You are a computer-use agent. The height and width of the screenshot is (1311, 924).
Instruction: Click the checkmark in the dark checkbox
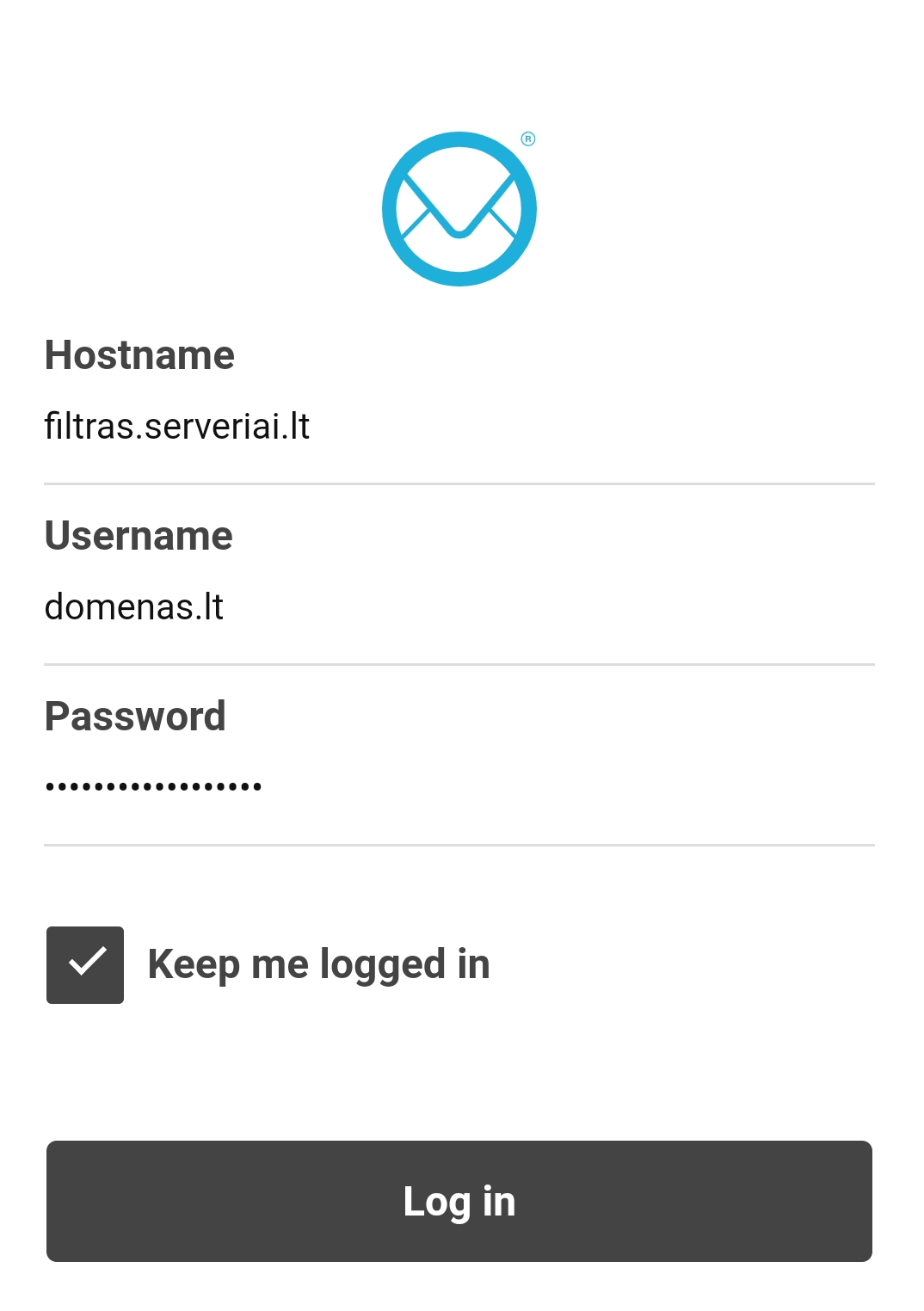[x=87, y=962]
